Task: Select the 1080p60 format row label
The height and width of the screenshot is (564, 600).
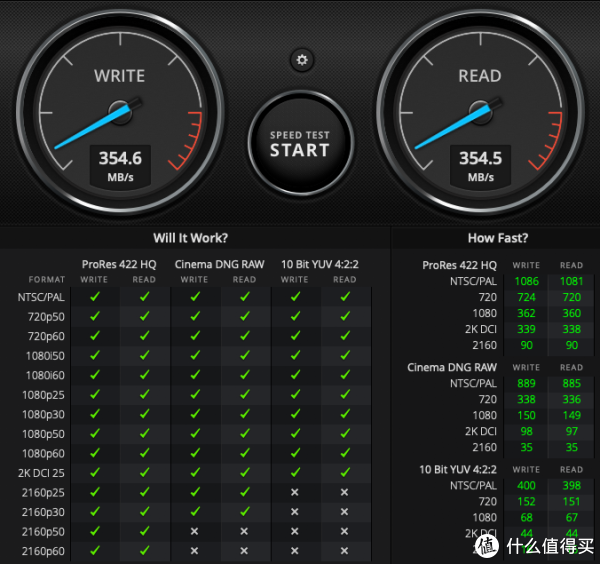Action: (x=43, y=453)
